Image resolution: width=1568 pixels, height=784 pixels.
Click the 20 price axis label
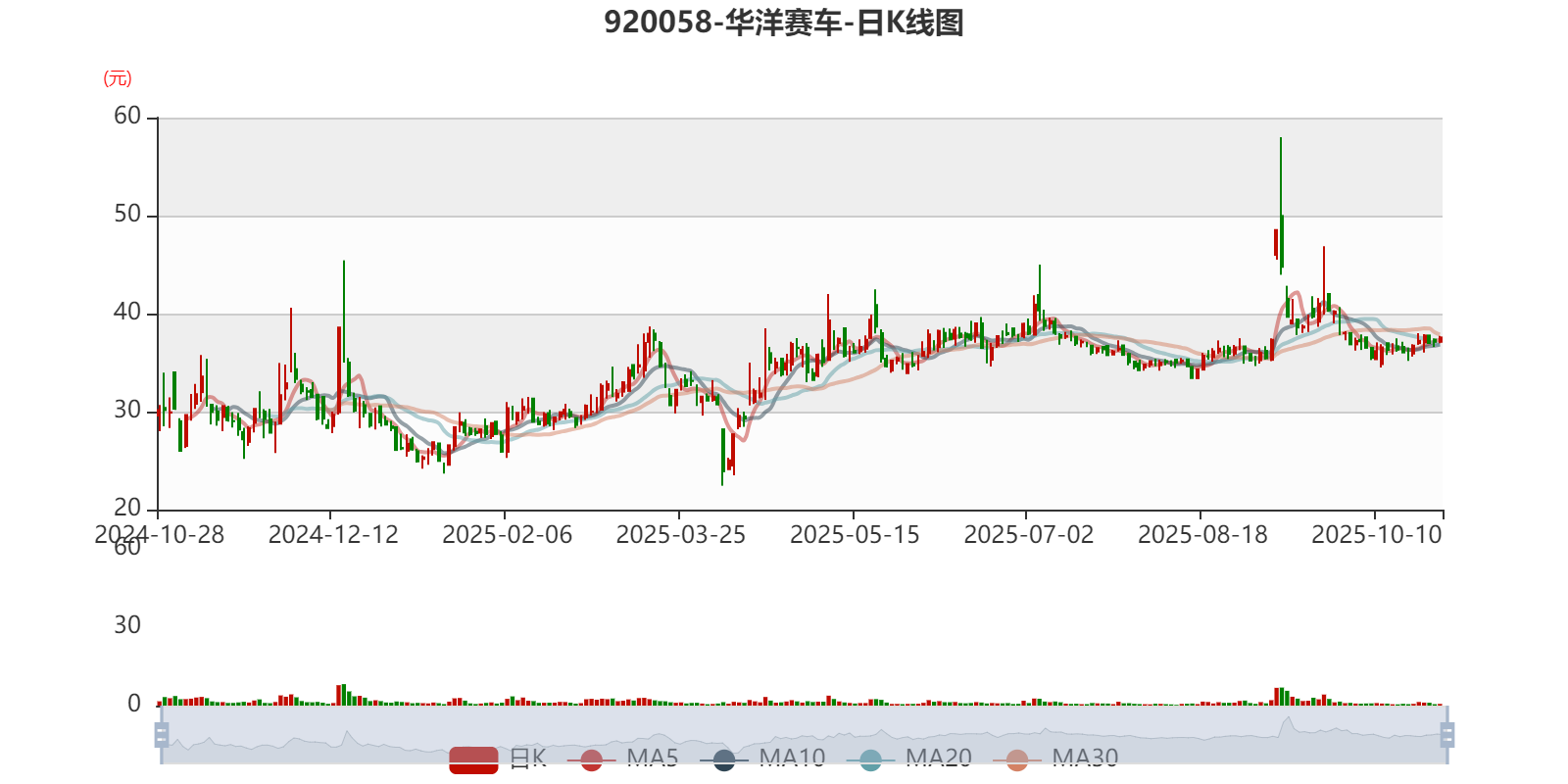127,509
